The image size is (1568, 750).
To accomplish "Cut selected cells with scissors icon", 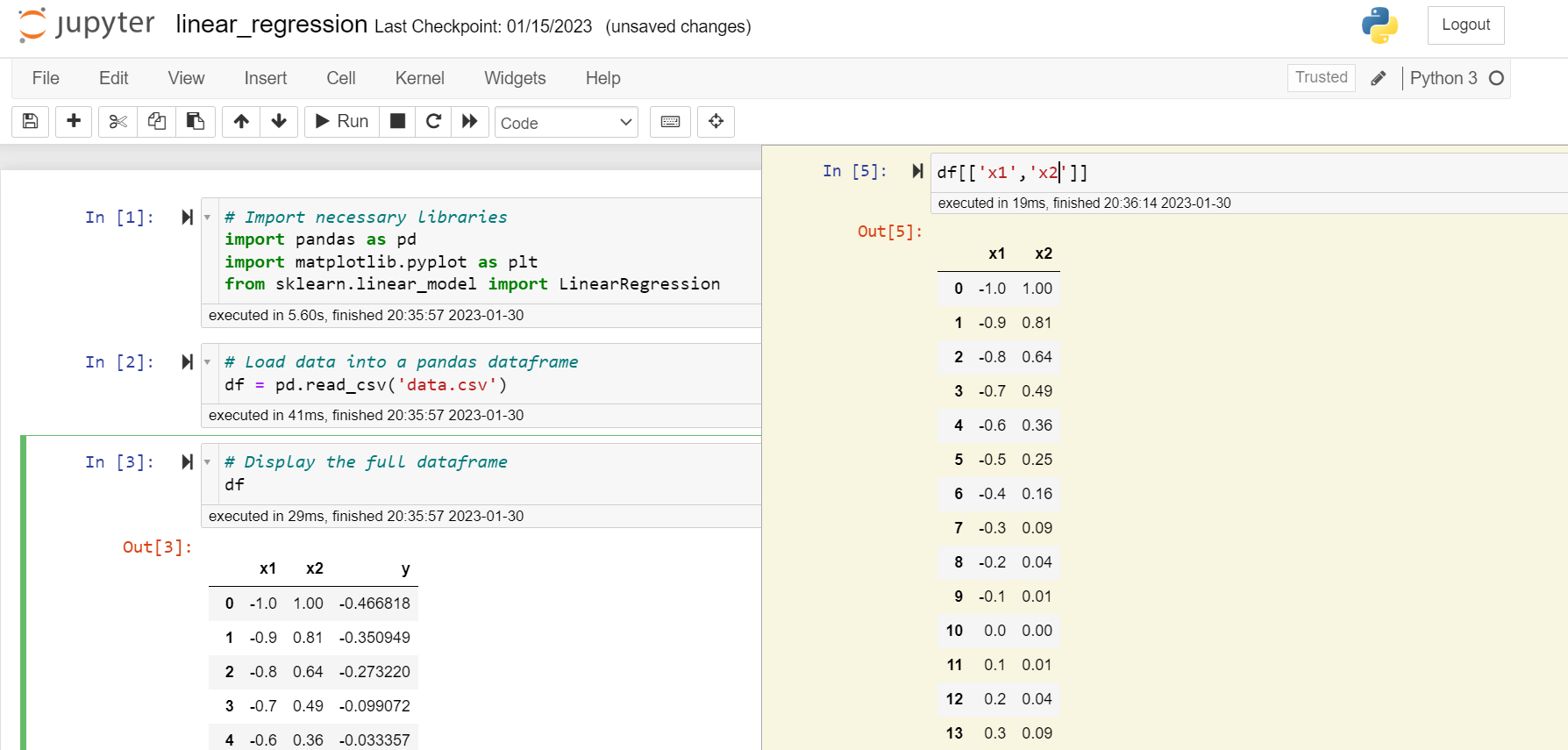I will point(118,121).
